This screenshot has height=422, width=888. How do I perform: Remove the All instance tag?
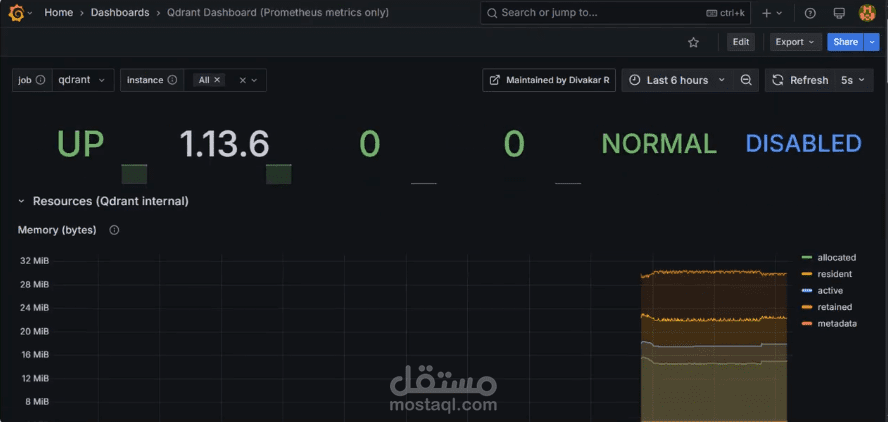tap(217, 80)
